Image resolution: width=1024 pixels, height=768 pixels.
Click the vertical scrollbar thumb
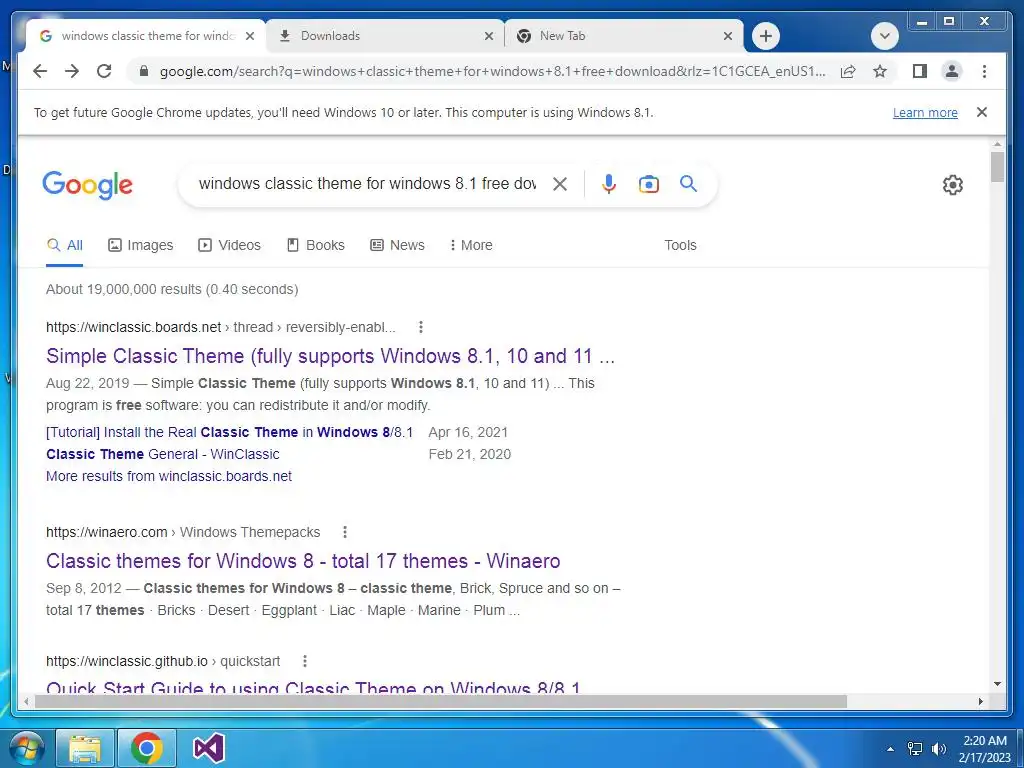pos(997,167)
